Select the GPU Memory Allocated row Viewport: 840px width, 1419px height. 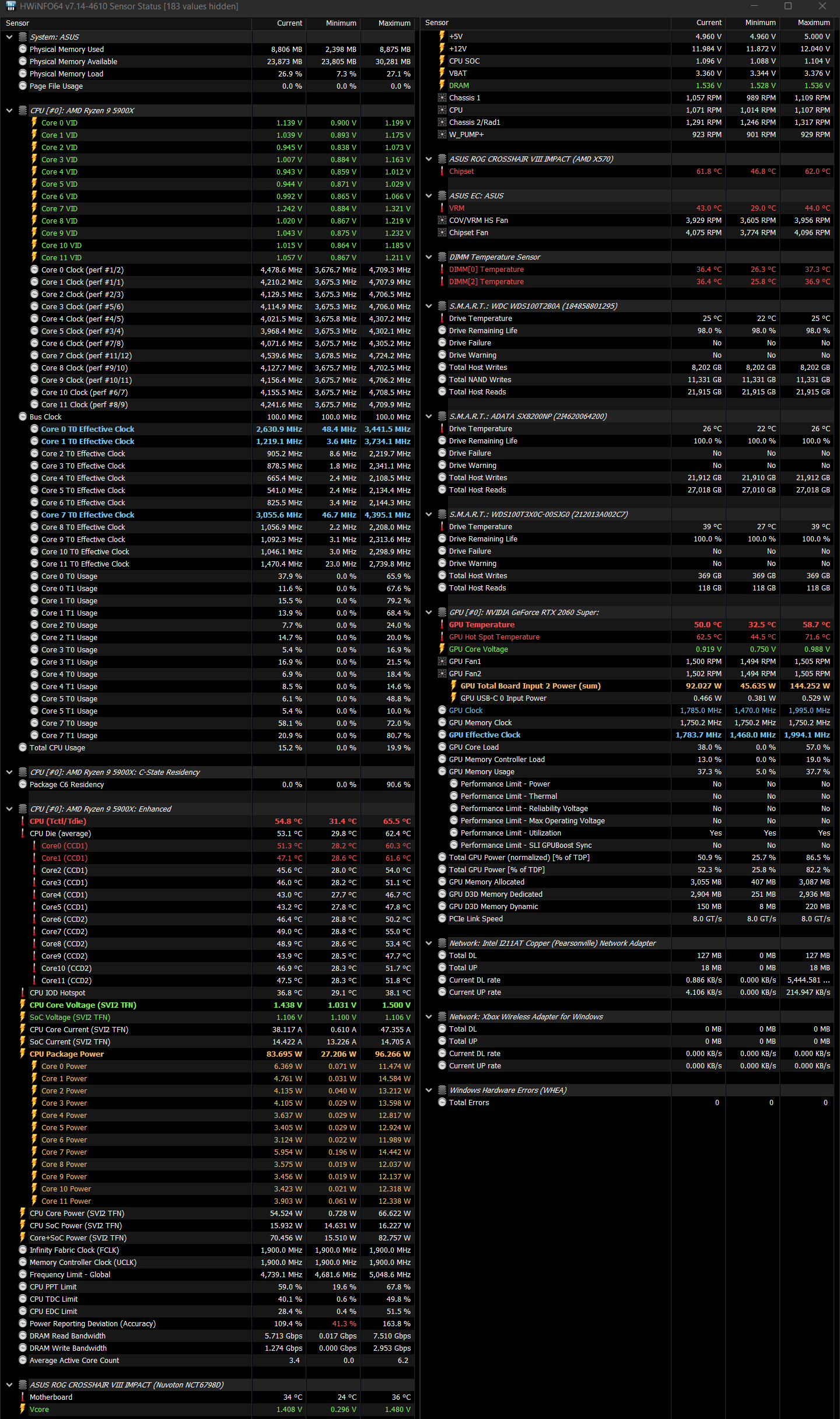click(627, 882)
